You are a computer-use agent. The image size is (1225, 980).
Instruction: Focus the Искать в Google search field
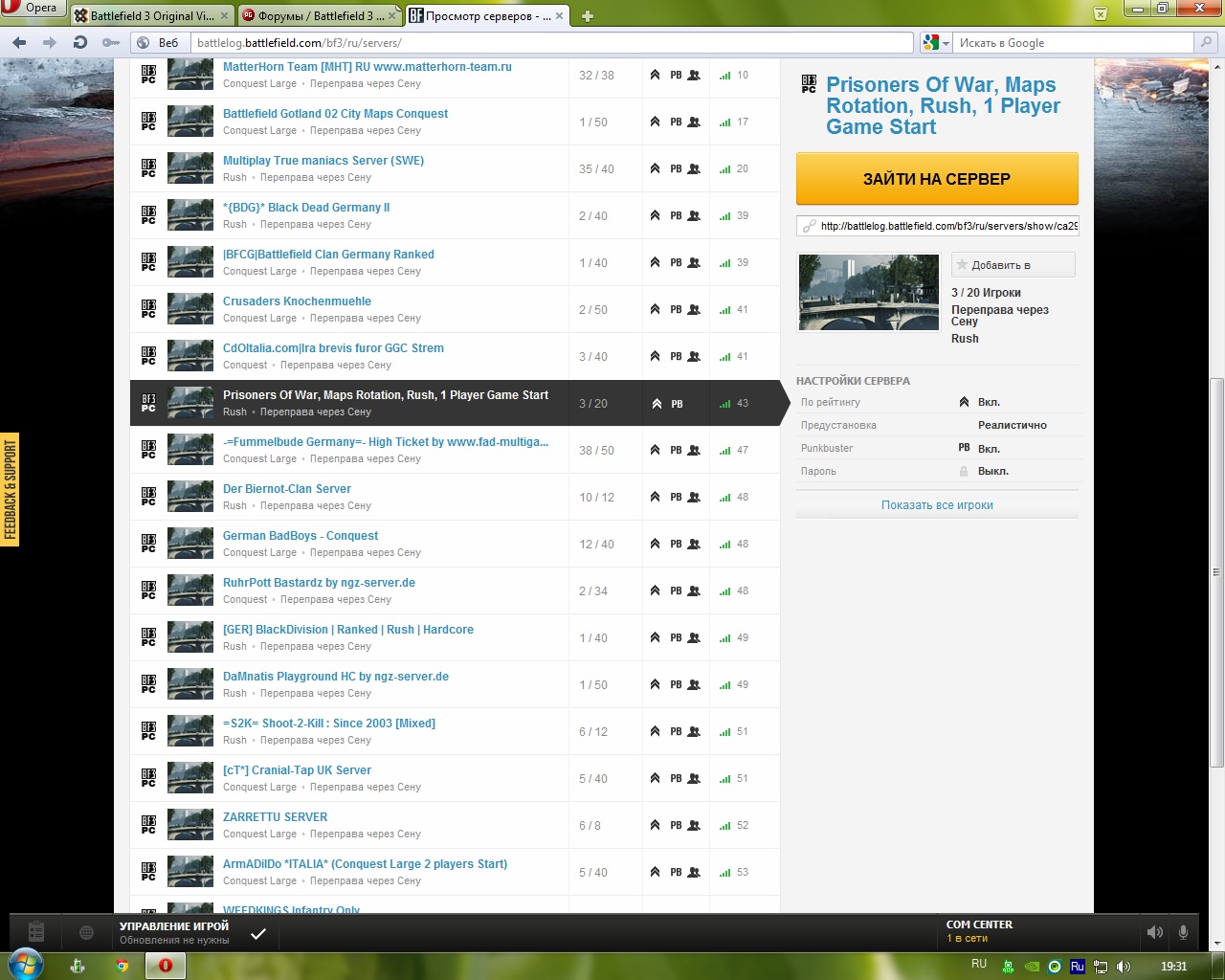tap(1073, 42)
